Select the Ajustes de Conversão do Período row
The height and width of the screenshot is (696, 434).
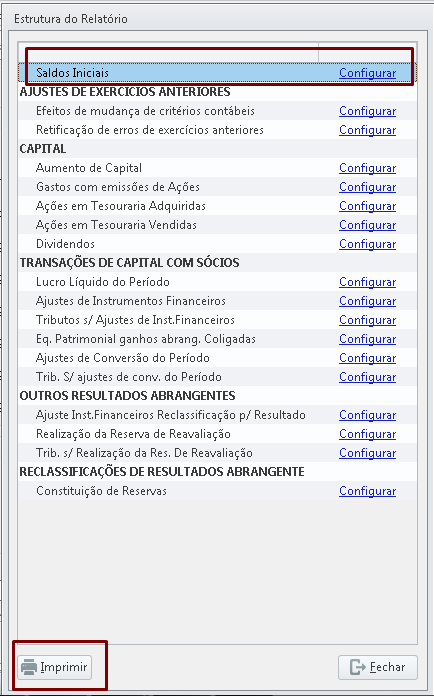tap(217, 358)
